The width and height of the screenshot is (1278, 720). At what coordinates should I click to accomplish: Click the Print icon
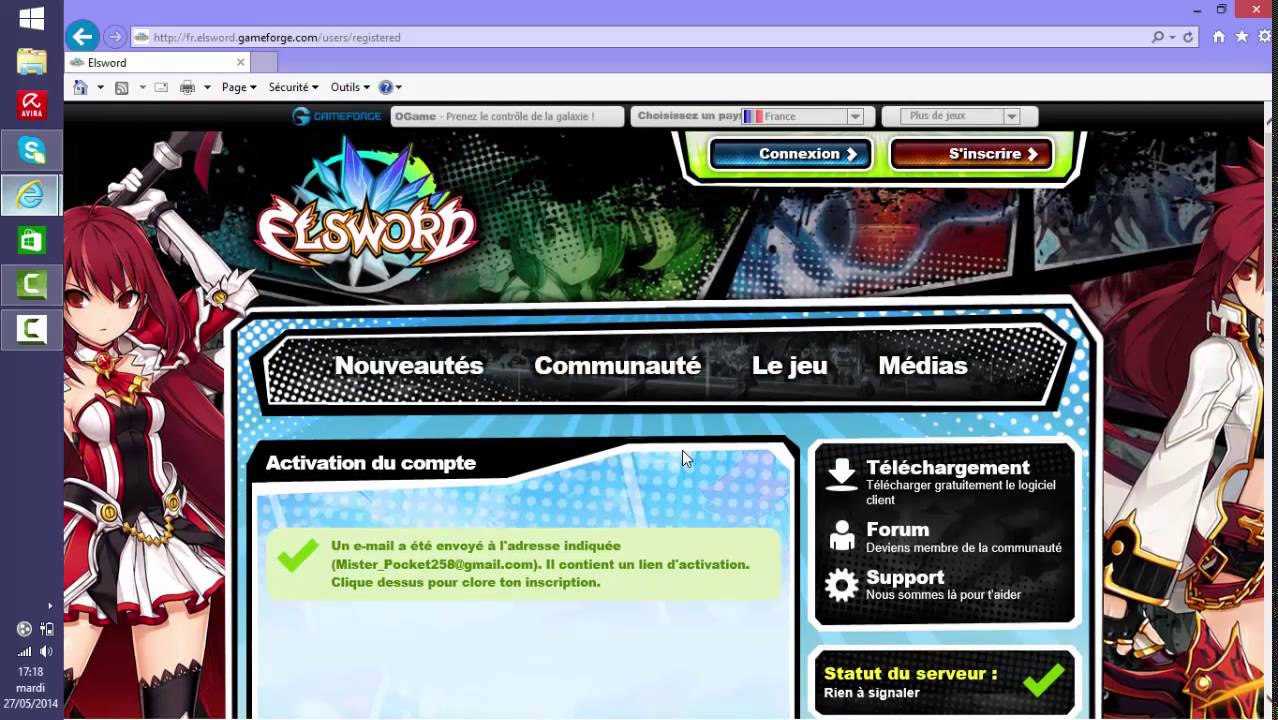[x=187, y=87]
